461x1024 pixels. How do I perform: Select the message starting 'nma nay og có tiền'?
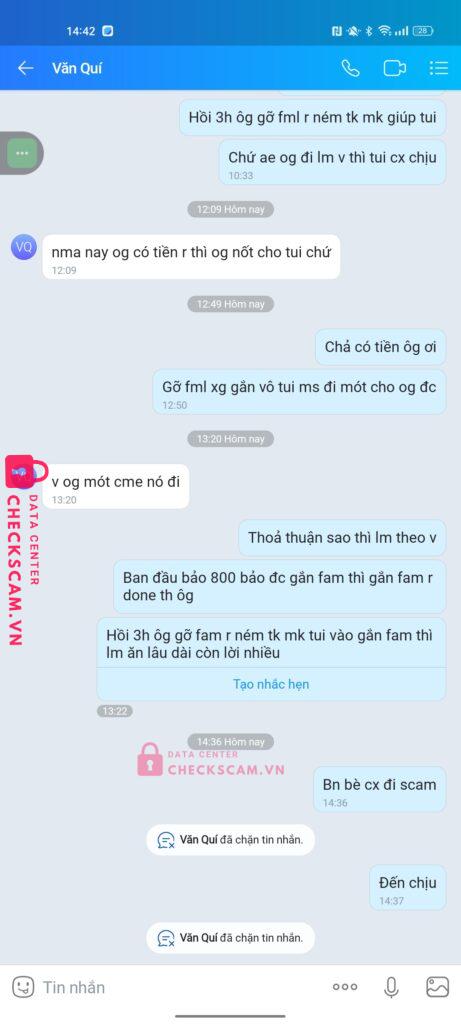191,257
